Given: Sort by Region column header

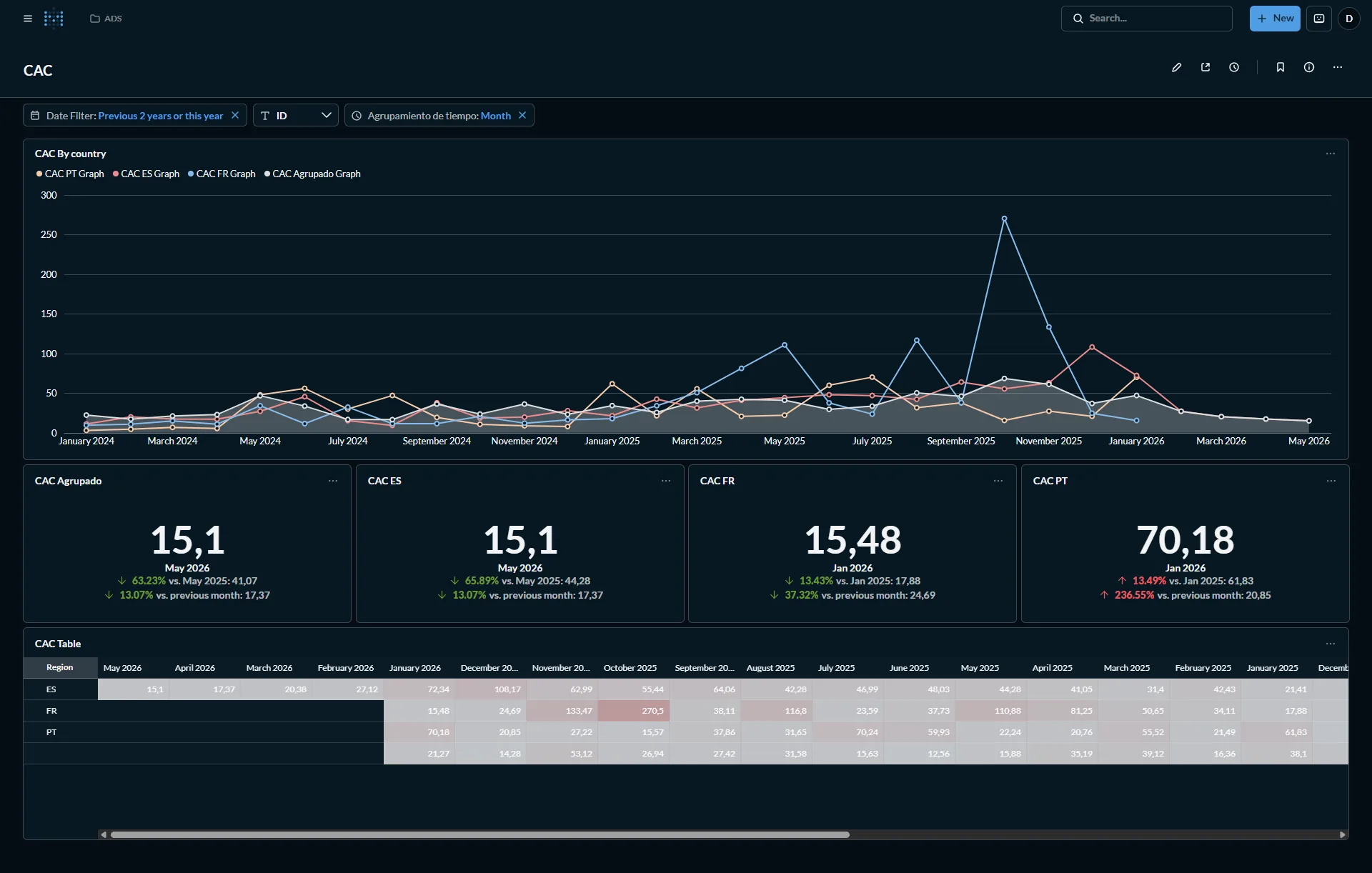Looking at the screenshot, I should [60, 667].
